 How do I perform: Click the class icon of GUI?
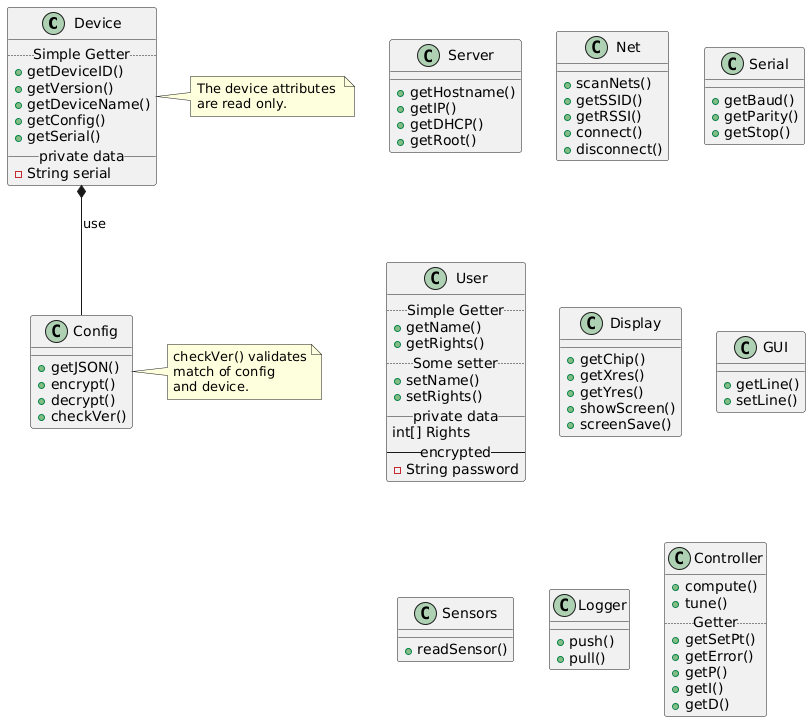click(745, 347)
